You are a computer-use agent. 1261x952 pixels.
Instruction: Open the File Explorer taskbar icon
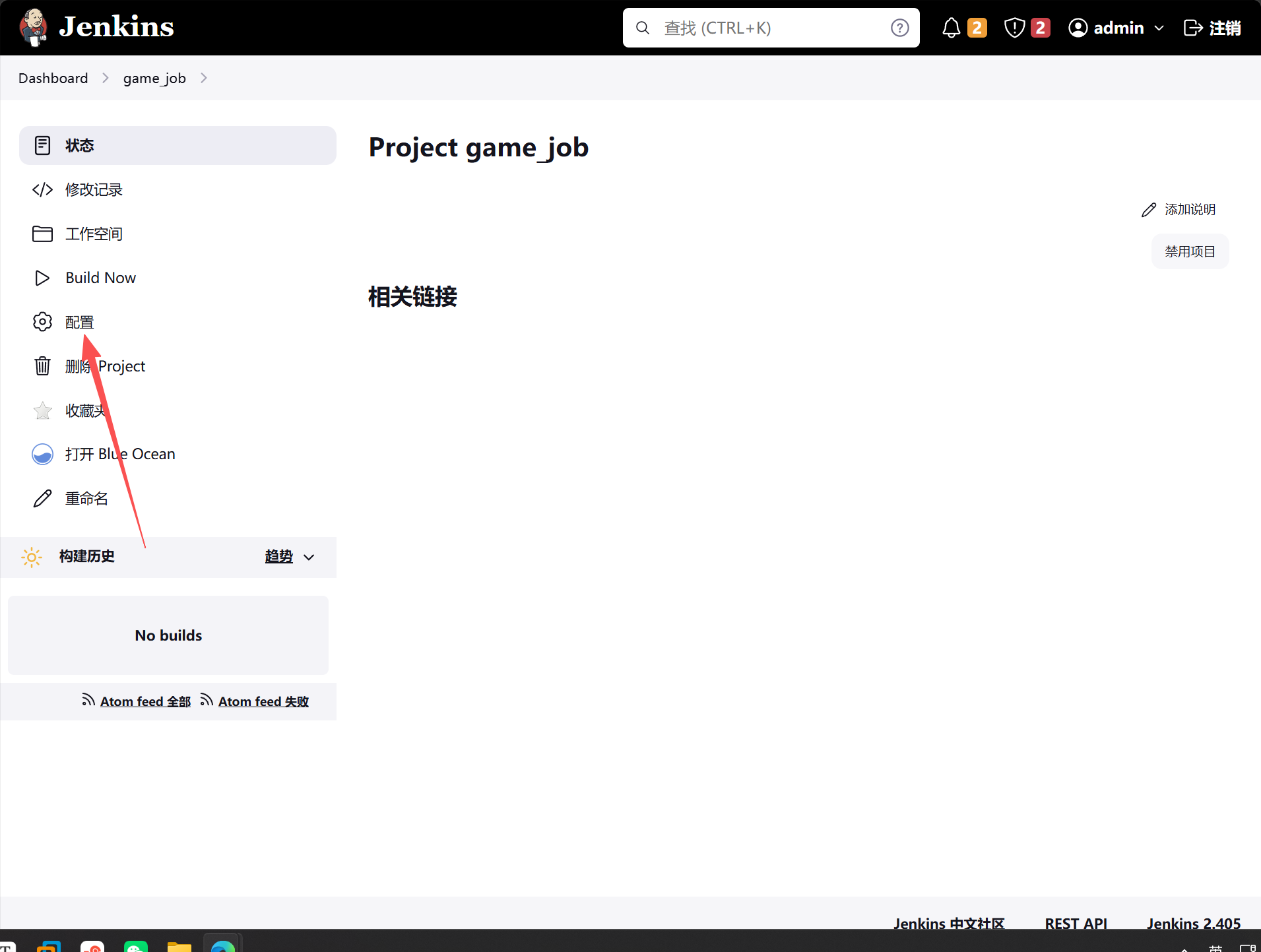point(179,946)
